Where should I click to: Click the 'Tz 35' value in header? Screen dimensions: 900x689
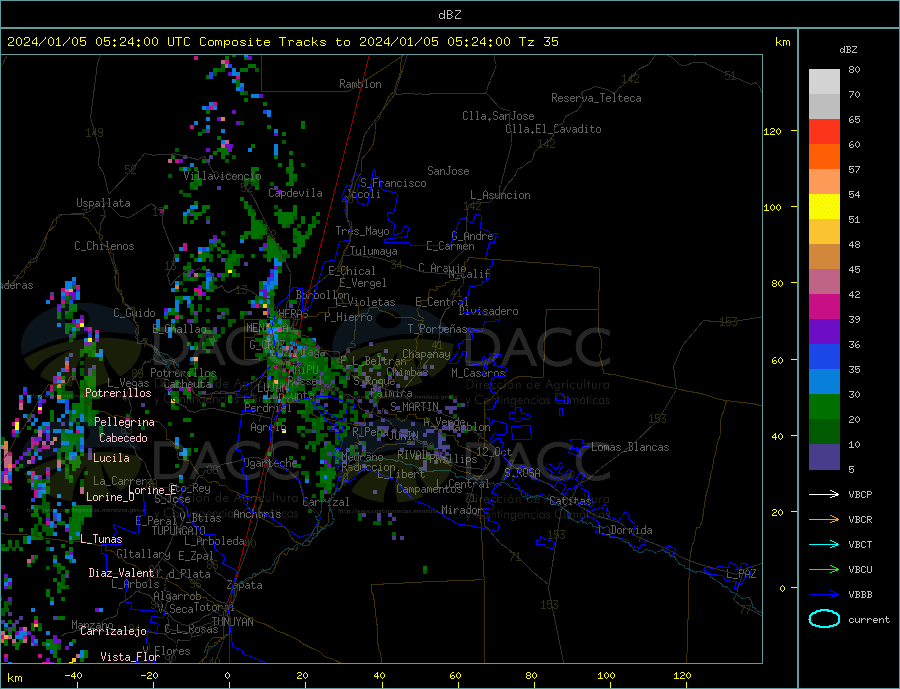click(x=538, y=42)
